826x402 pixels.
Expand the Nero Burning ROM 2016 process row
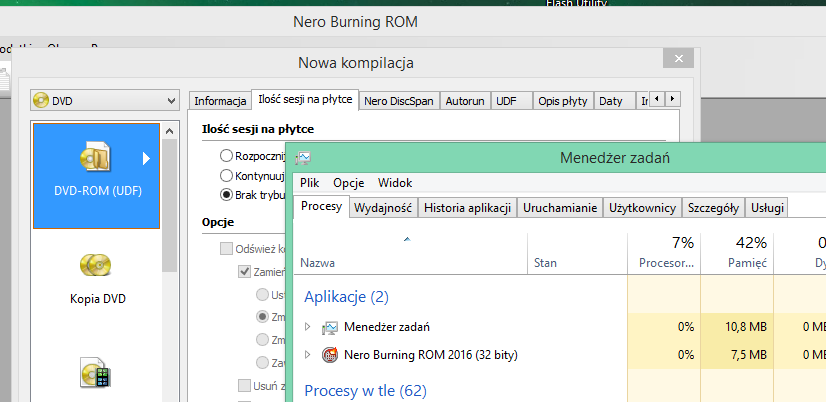(x=308, y=355)
